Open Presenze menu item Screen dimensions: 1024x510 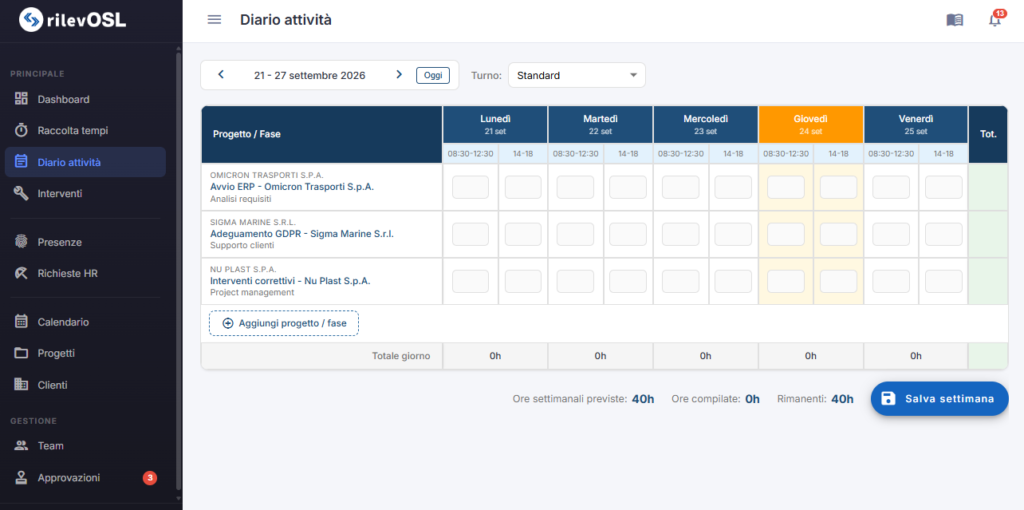pos(85,242)
